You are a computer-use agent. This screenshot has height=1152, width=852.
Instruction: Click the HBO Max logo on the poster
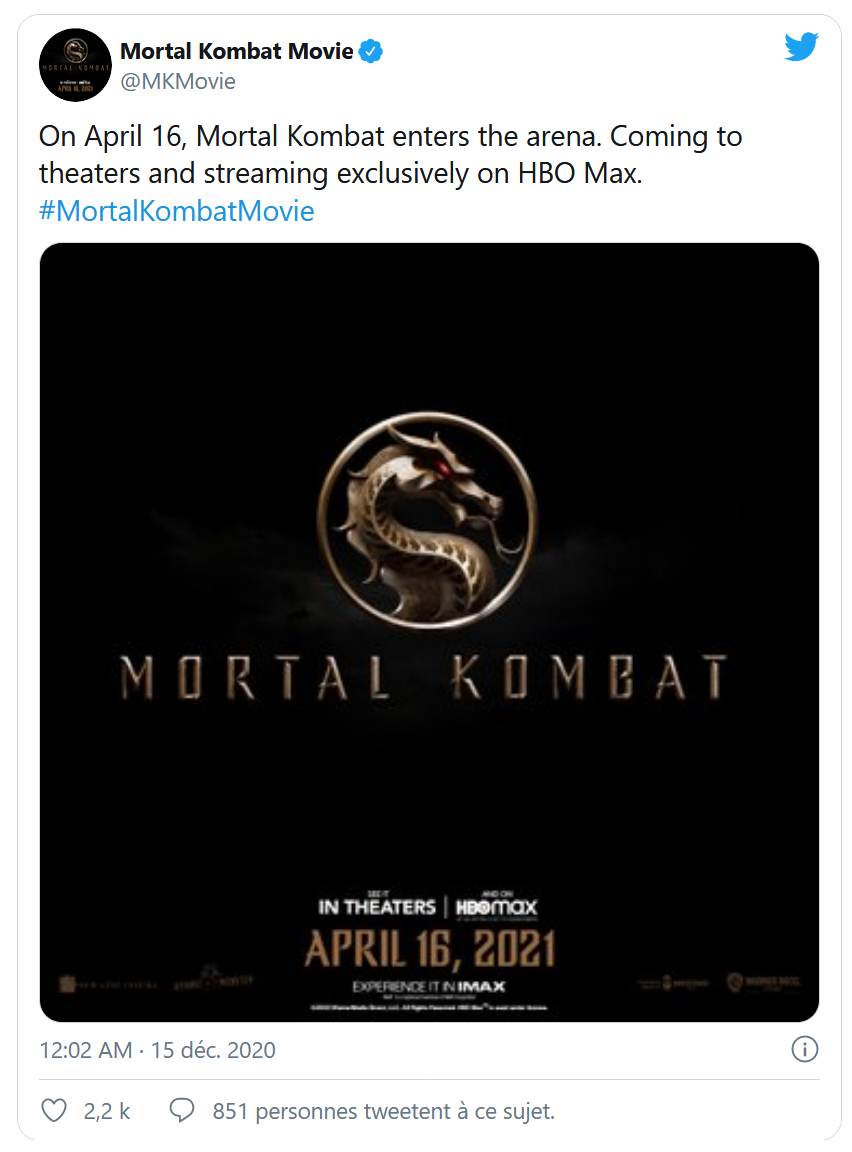pos(496,907)
